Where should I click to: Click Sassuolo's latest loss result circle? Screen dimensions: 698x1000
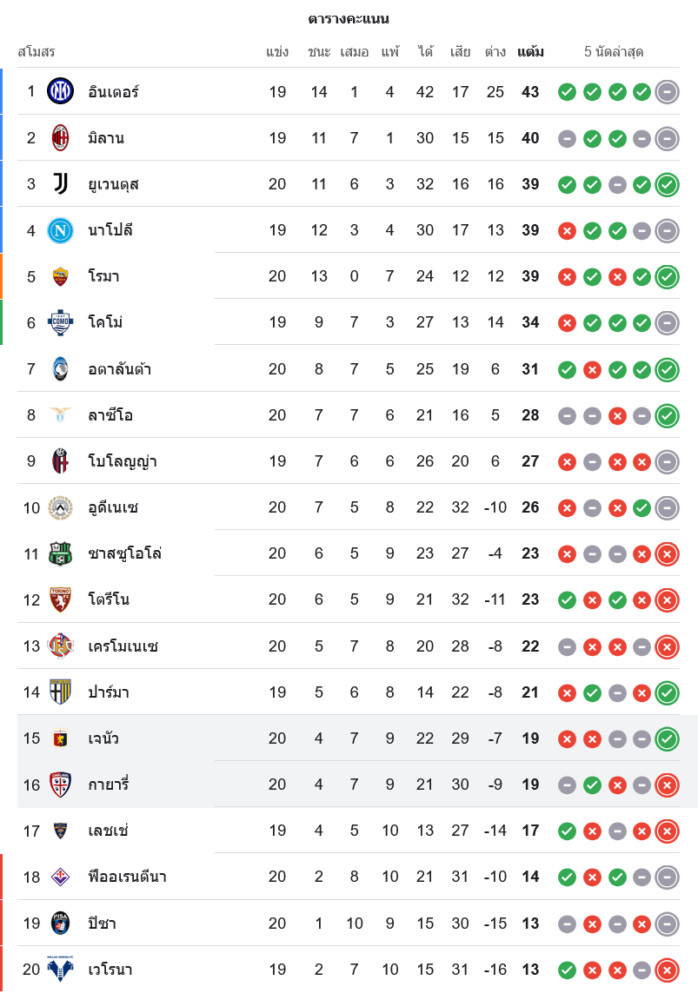click(x=667, y=553)
